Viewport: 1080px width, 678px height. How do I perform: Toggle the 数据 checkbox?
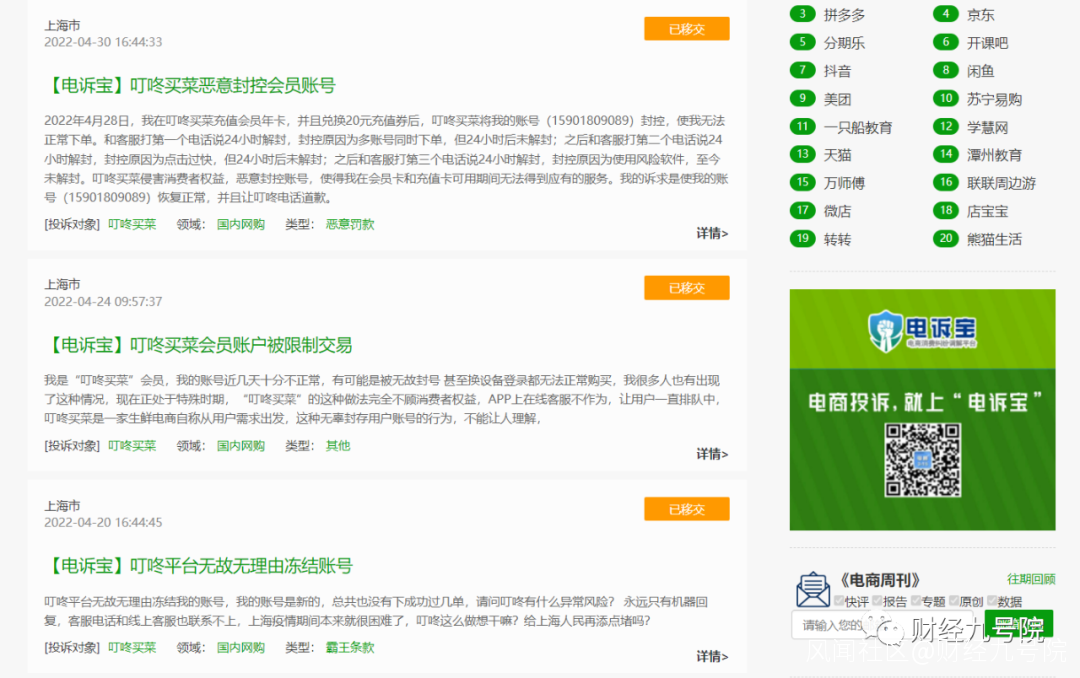pos(992,601)
